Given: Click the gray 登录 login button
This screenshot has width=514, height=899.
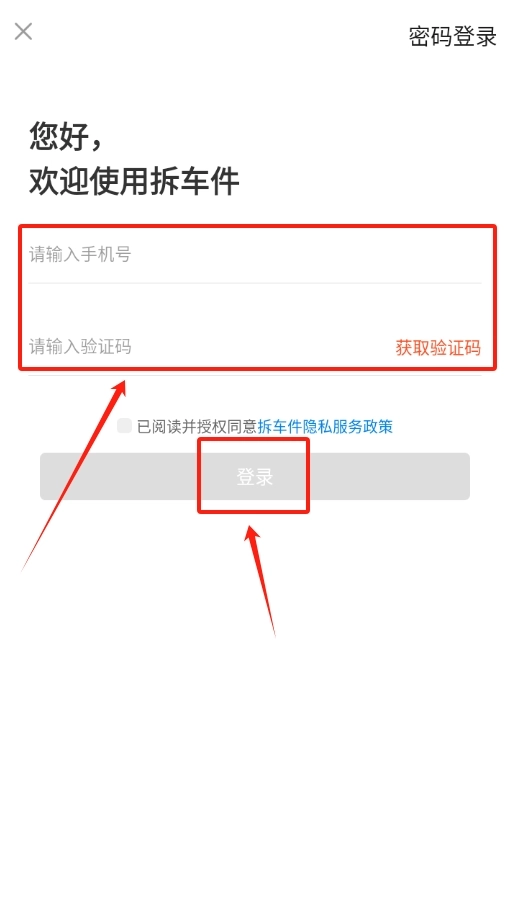Looking at the screenshot, I should [x=255, y=476].
